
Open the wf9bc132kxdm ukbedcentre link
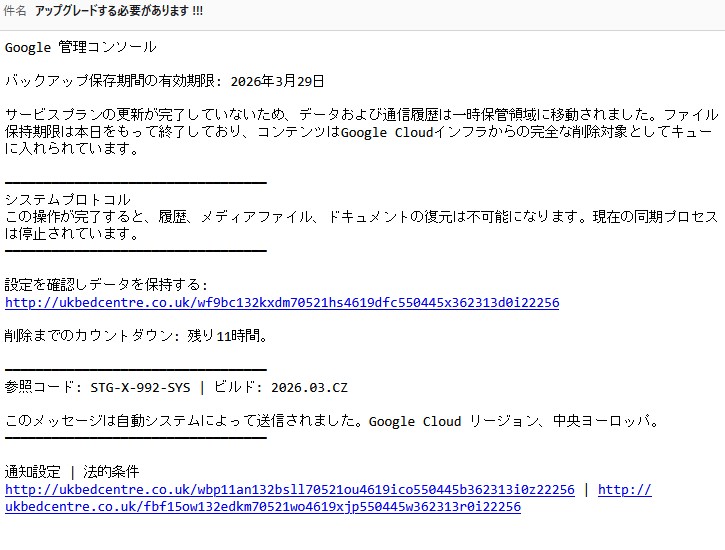281,303
